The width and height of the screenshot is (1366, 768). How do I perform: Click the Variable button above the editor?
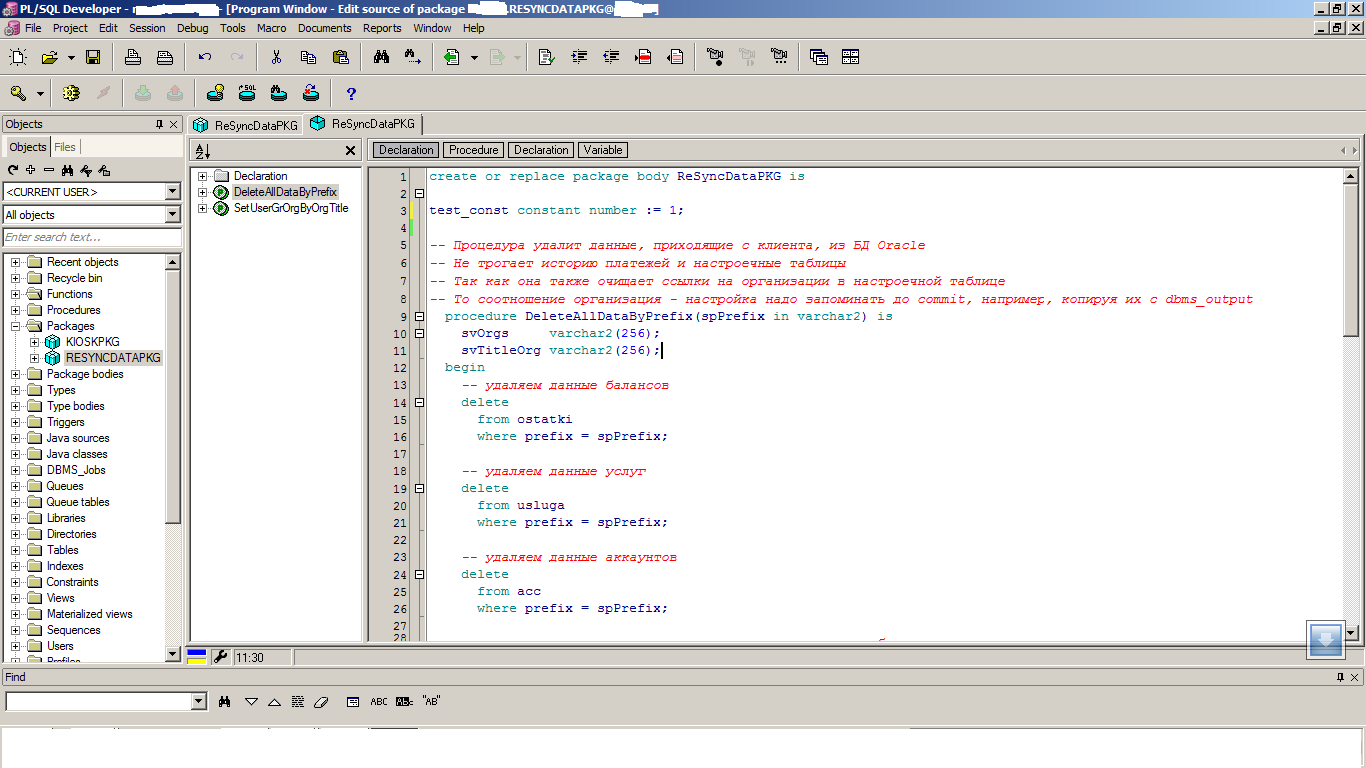click(x=603, y=150)
